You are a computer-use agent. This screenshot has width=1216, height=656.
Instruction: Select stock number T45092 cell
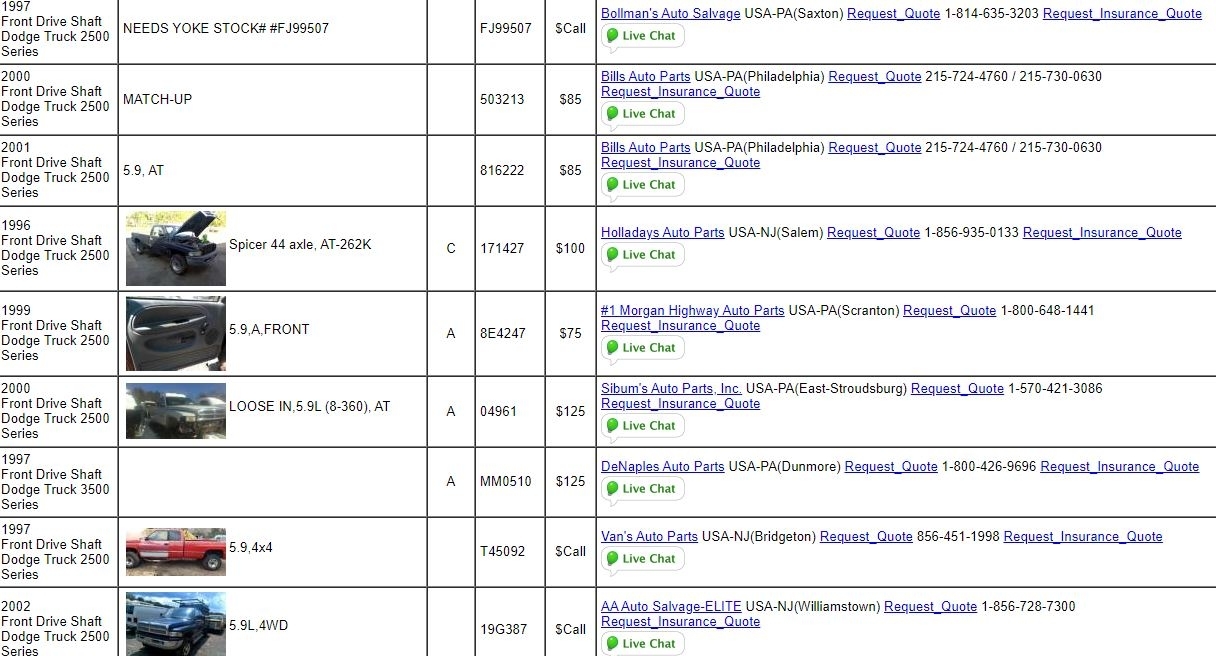(x=510, y=552)
